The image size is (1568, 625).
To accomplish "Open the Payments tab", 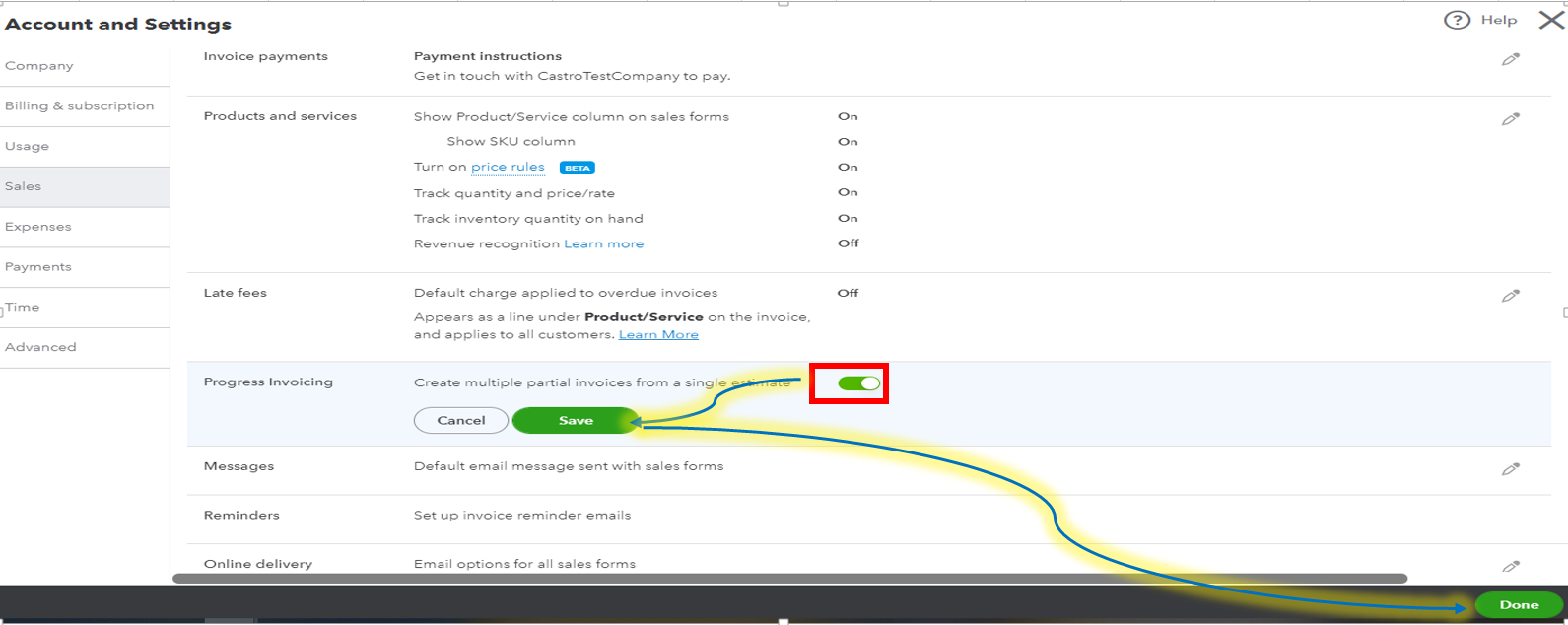I will pos(85,267).
